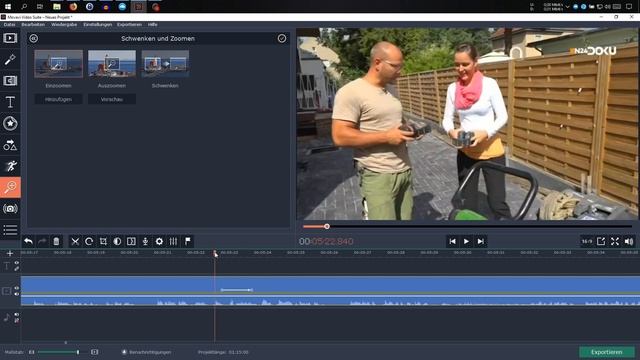
Task: Select the crop tool
Action: [x=103, y=241]
